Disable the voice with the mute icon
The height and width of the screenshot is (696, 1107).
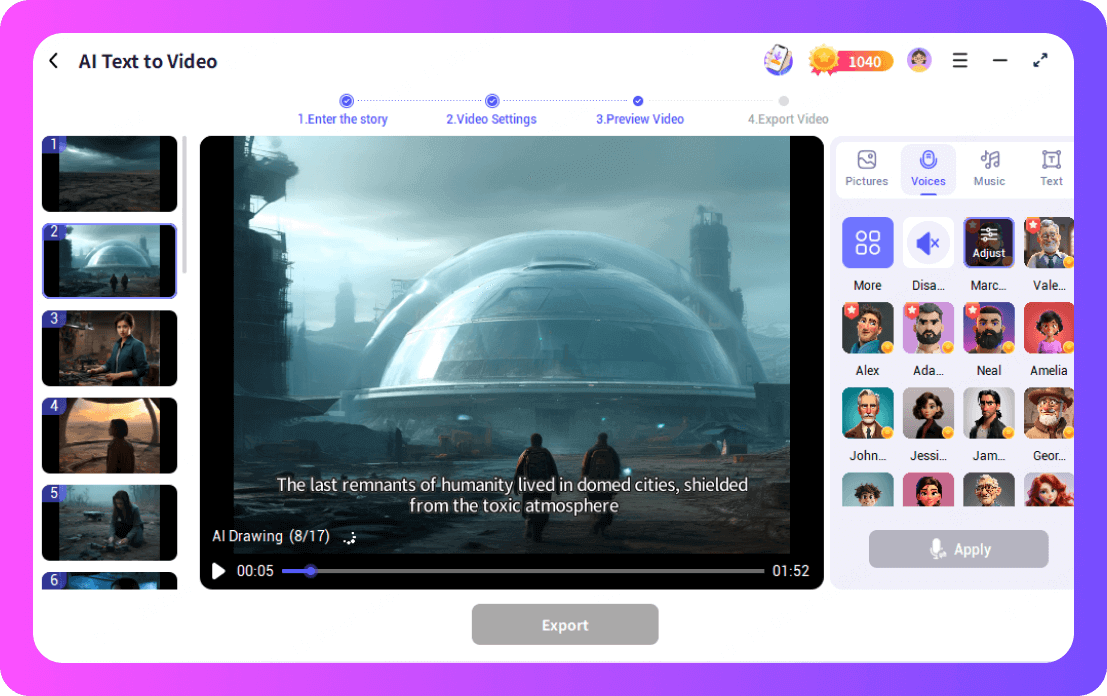pyautogui.click(x=928, y=243)
